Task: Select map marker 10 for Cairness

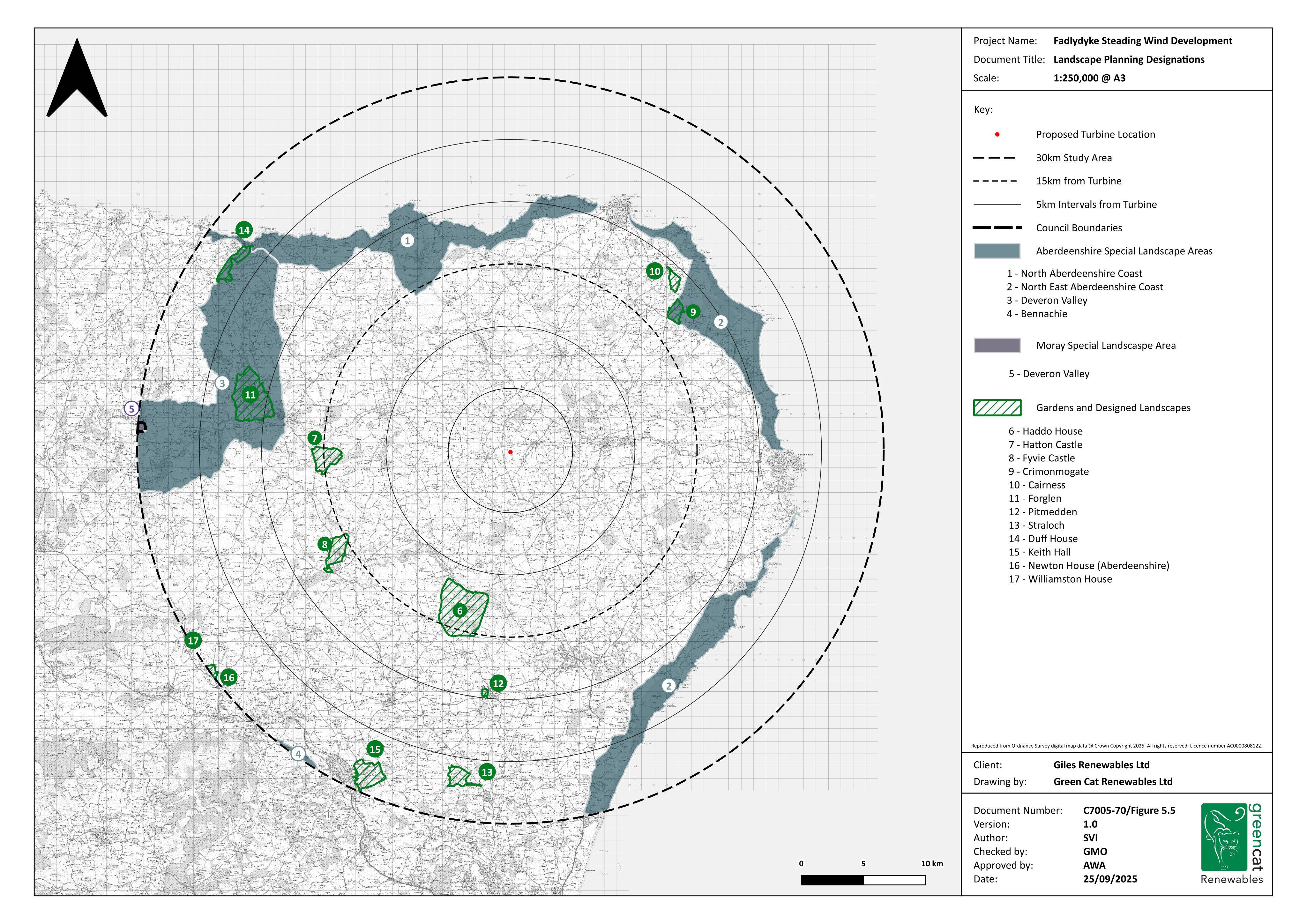Action: click(x=655, y=271)
